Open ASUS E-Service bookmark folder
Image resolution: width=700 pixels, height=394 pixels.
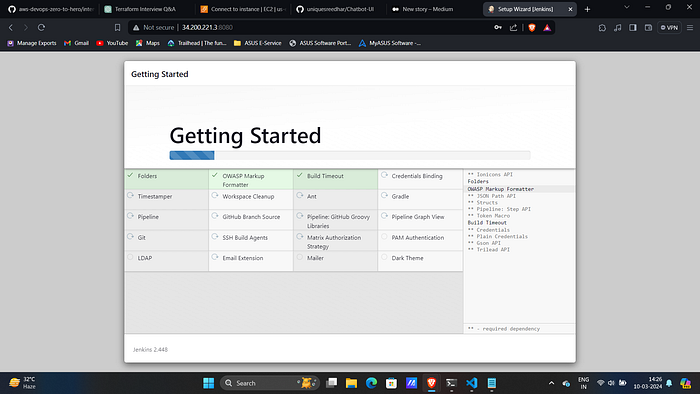point(258,43)
